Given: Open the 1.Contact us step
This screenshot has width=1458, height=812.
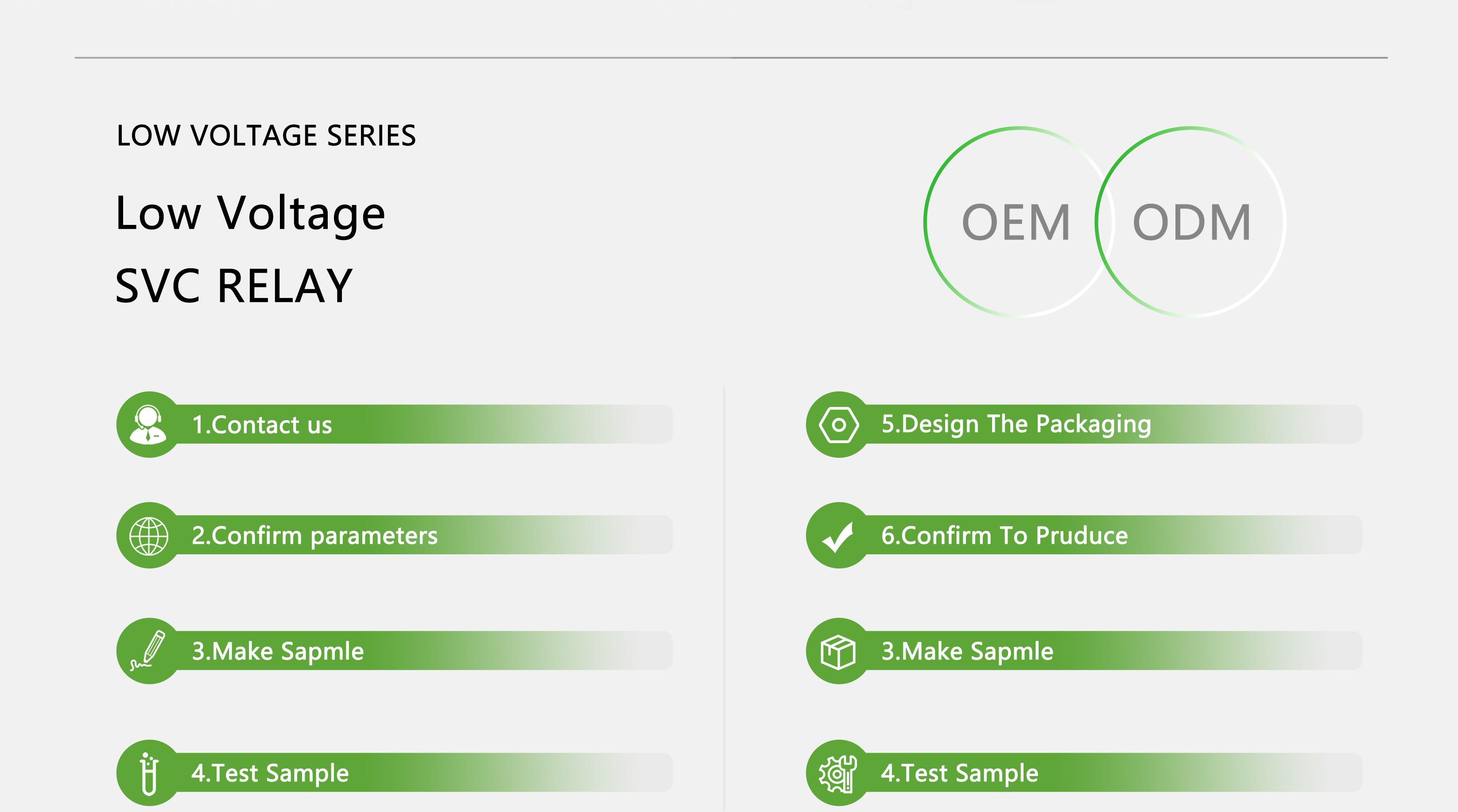Looking at the screenshot, I should click(x=395, y=425).
